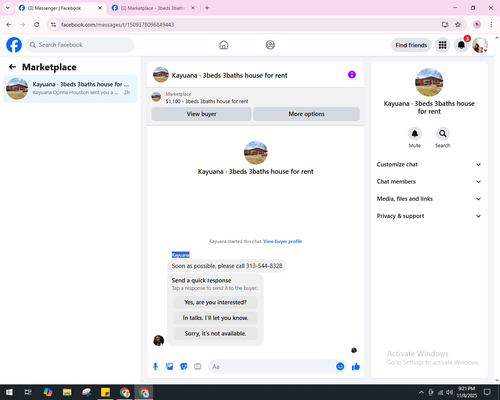Search in conversation with the magnifier icon
Screen dimensions: 500x400
[x=442, y=134]
